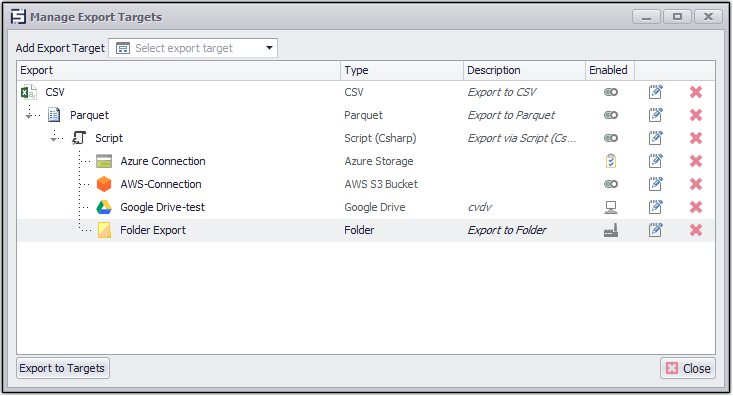
Task: Click the Azure Connection enabled clipboard icon
Action: click(611, 161)
